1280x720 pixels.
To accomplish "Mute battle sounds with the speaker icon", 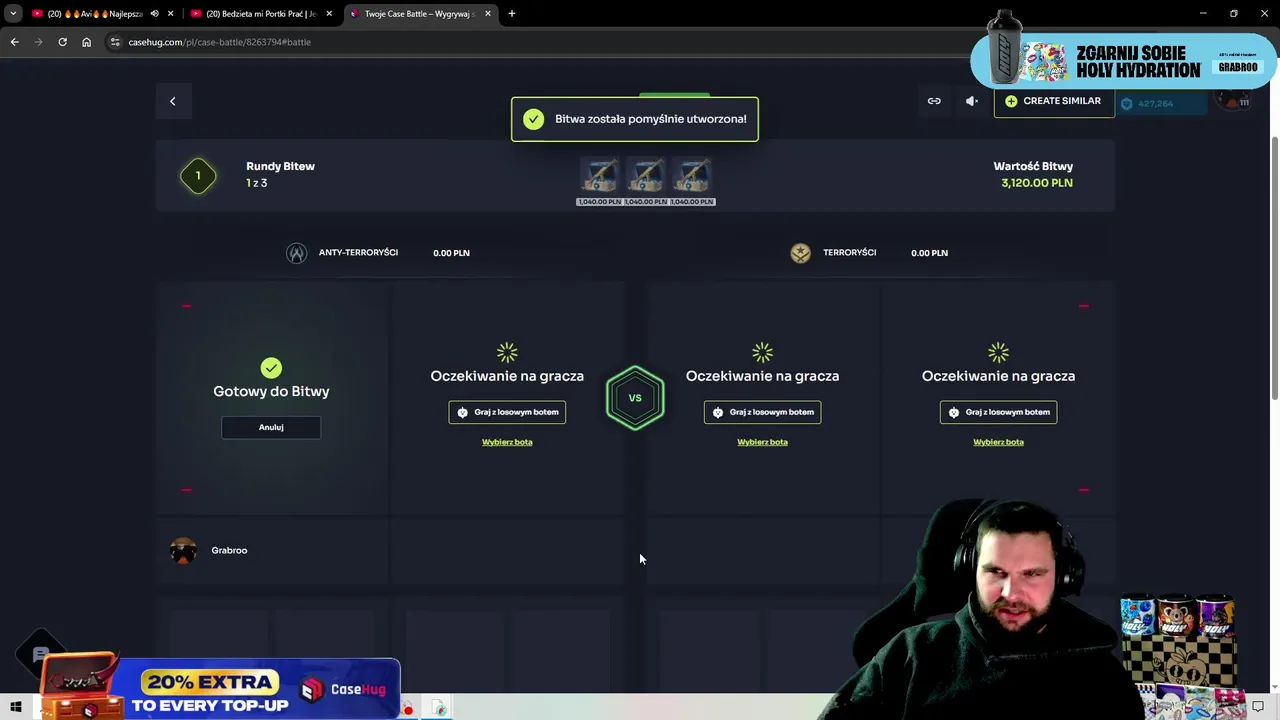I will pyautogui.click(x=971, y=101).
